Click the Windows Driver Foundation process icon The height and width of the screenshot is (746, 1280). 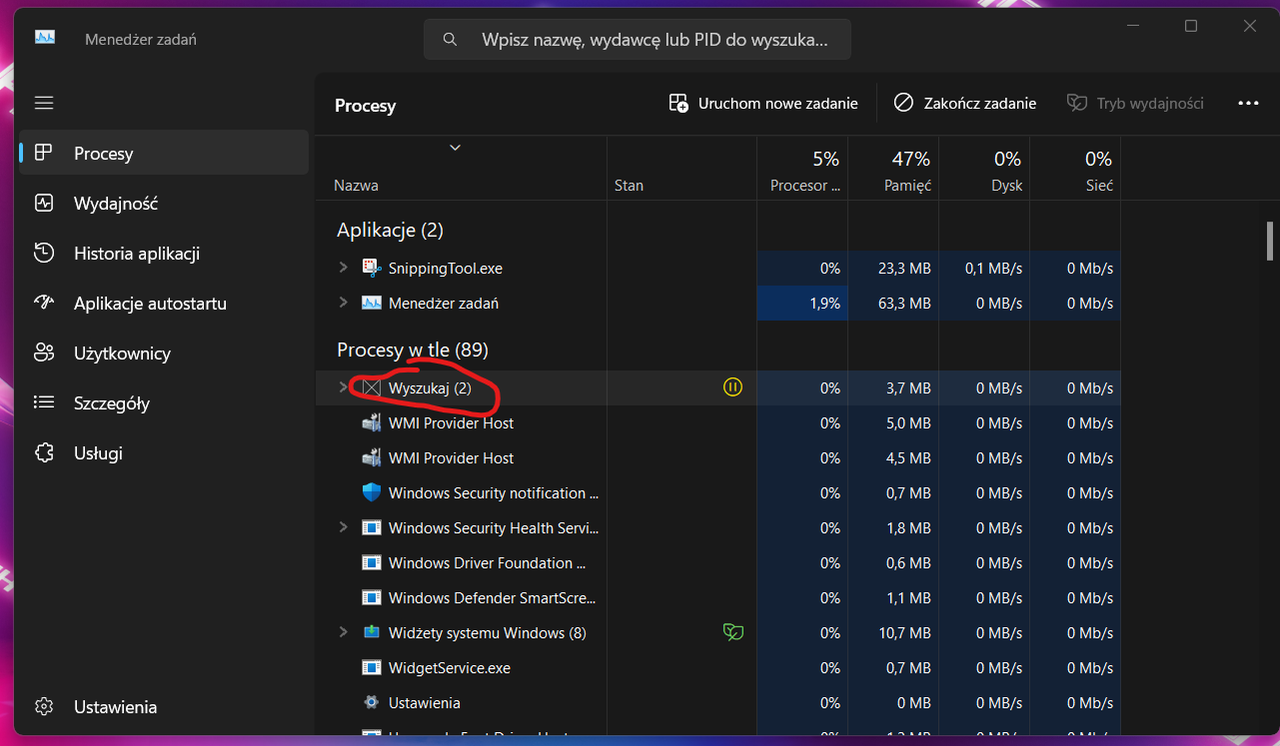click(x=372, y=563)
